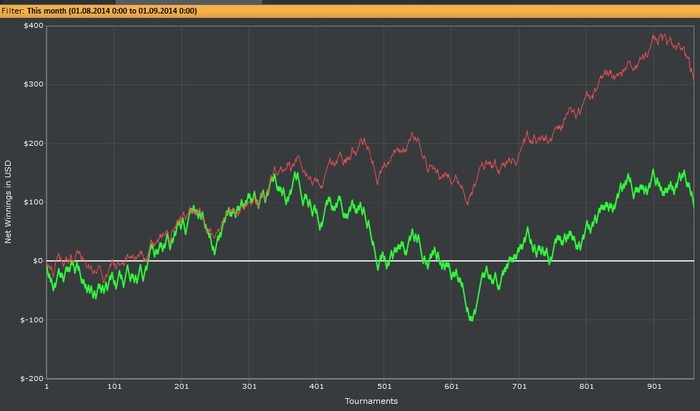Click the $400 y-axis label
This screenshot has height=411, width=700.
33,25
